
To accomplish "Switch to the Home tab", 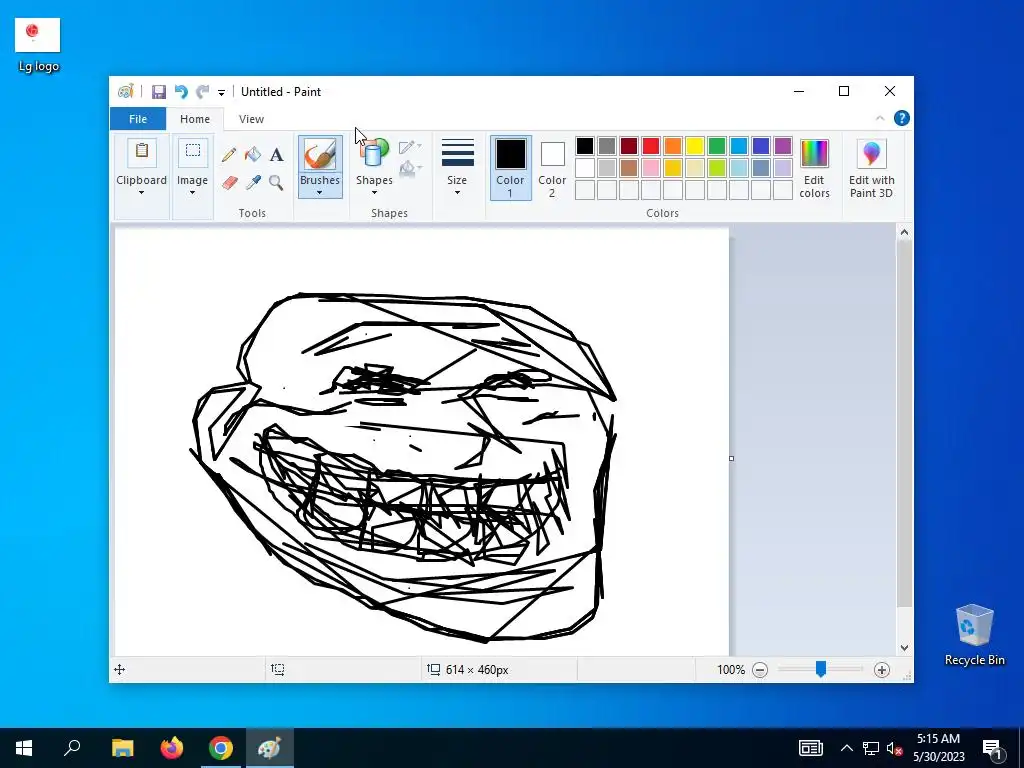I will tap(195, 119).
